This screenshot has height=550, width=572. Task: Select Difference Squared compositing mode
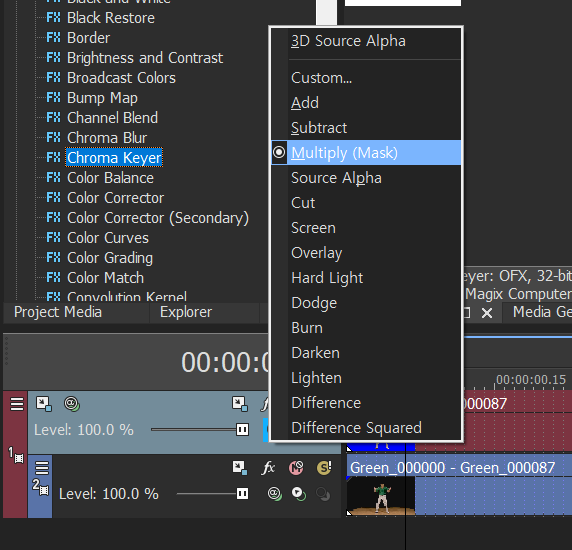pyautogui.click(x=366, y=428)
